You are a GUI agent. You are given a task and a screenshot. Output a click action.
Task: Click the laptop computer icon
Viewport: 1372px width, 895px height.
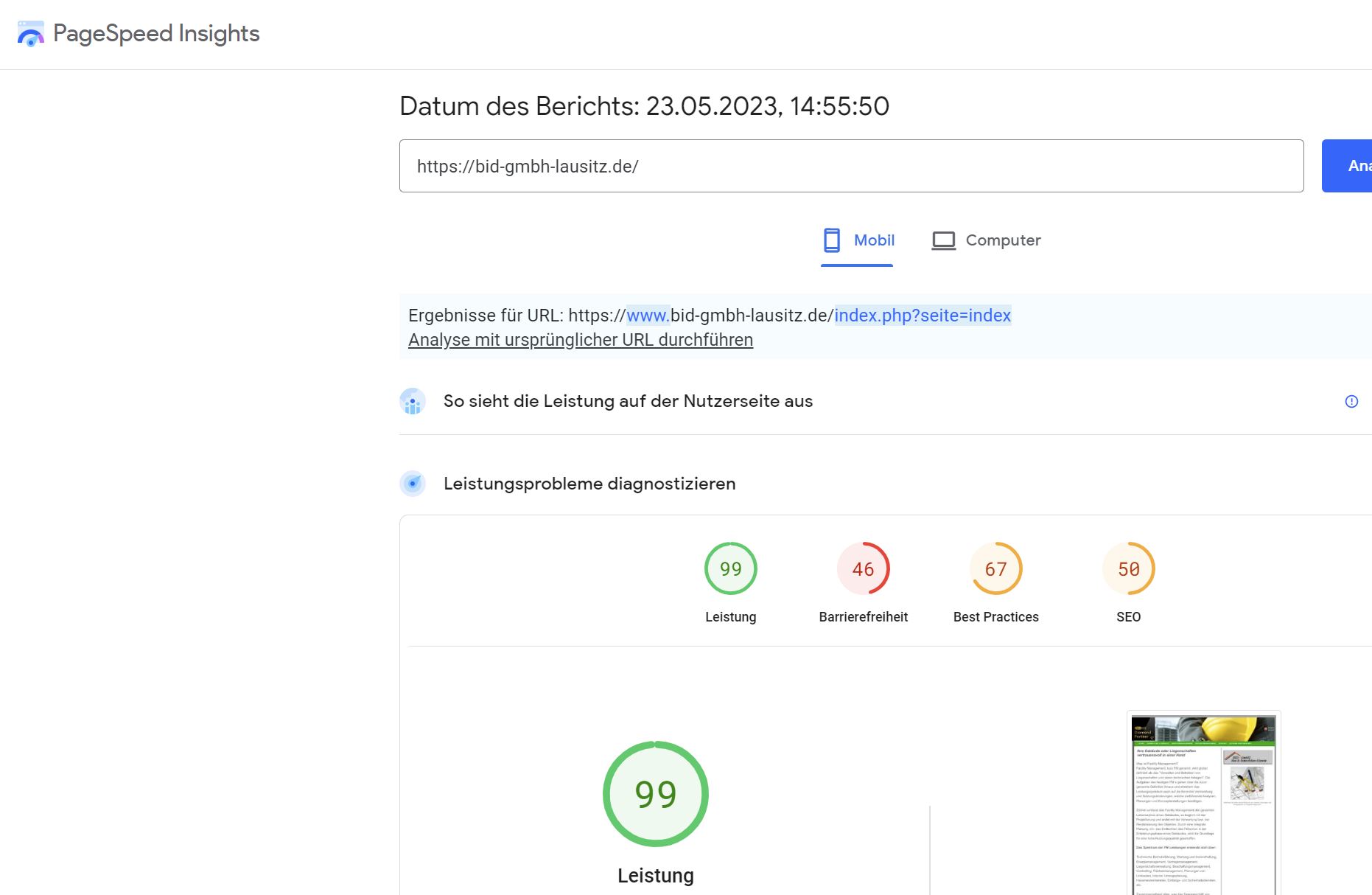tap(944, 241)
